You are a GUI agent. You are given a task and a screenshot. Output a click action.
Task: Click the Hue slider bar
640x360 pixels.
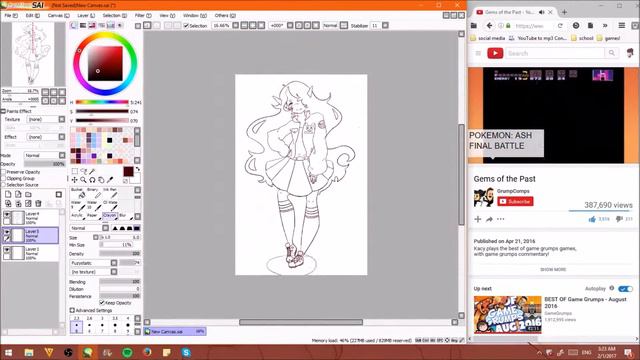click(102, 102)
